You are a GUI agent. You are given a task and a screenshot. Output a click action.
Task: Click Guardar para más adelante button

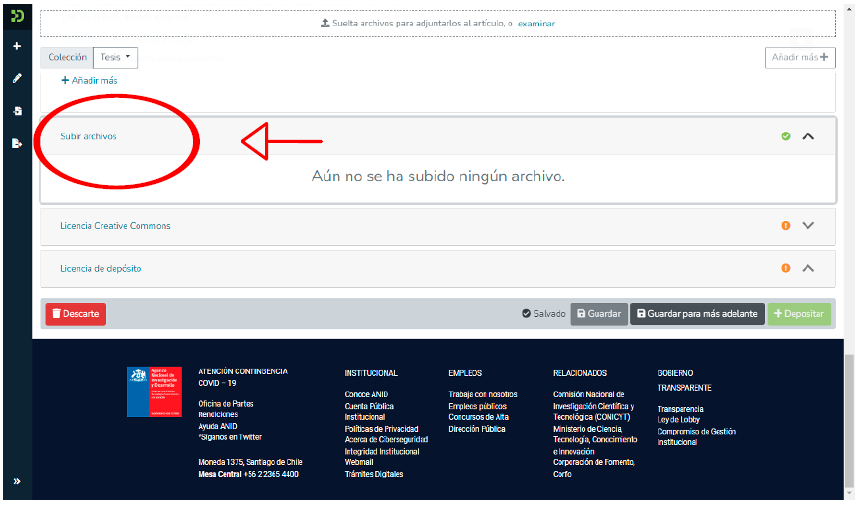click(x=697, y=314)
